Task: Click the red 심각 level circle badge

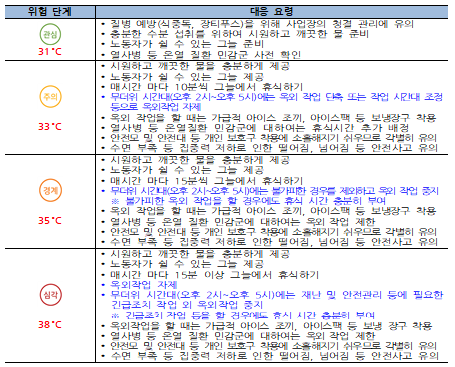Action: [x=50, y=295]
